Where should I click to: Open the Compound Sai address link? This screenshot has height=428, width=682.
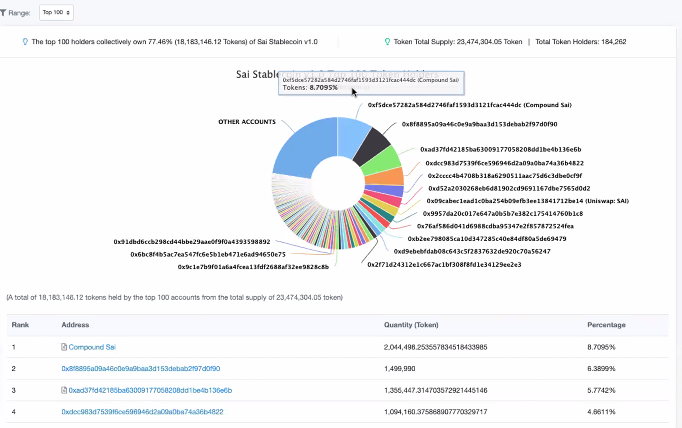92,347
